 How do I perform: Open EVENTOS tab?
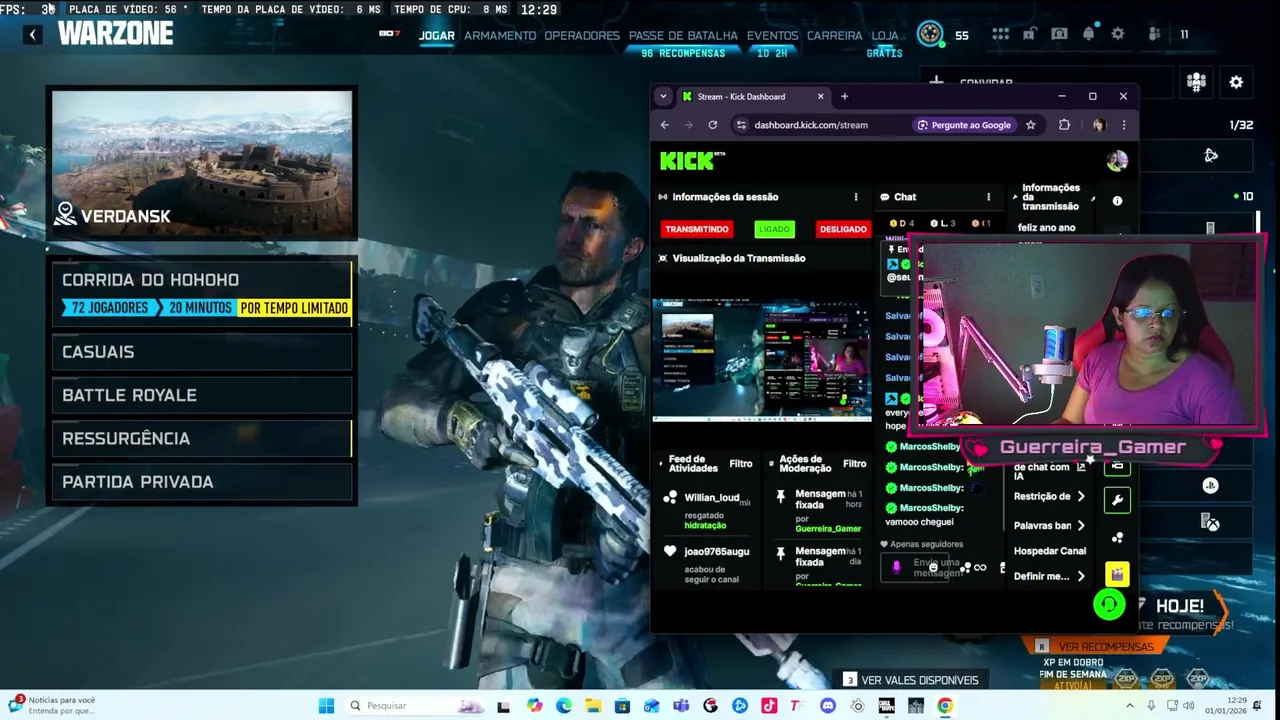[772, 35]
